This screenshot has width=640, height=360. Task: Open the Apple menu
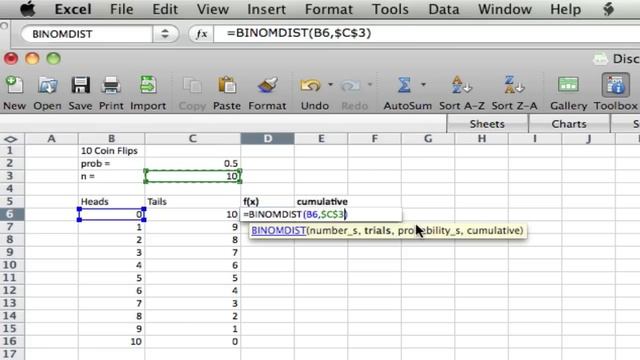(x=28, y=9)
